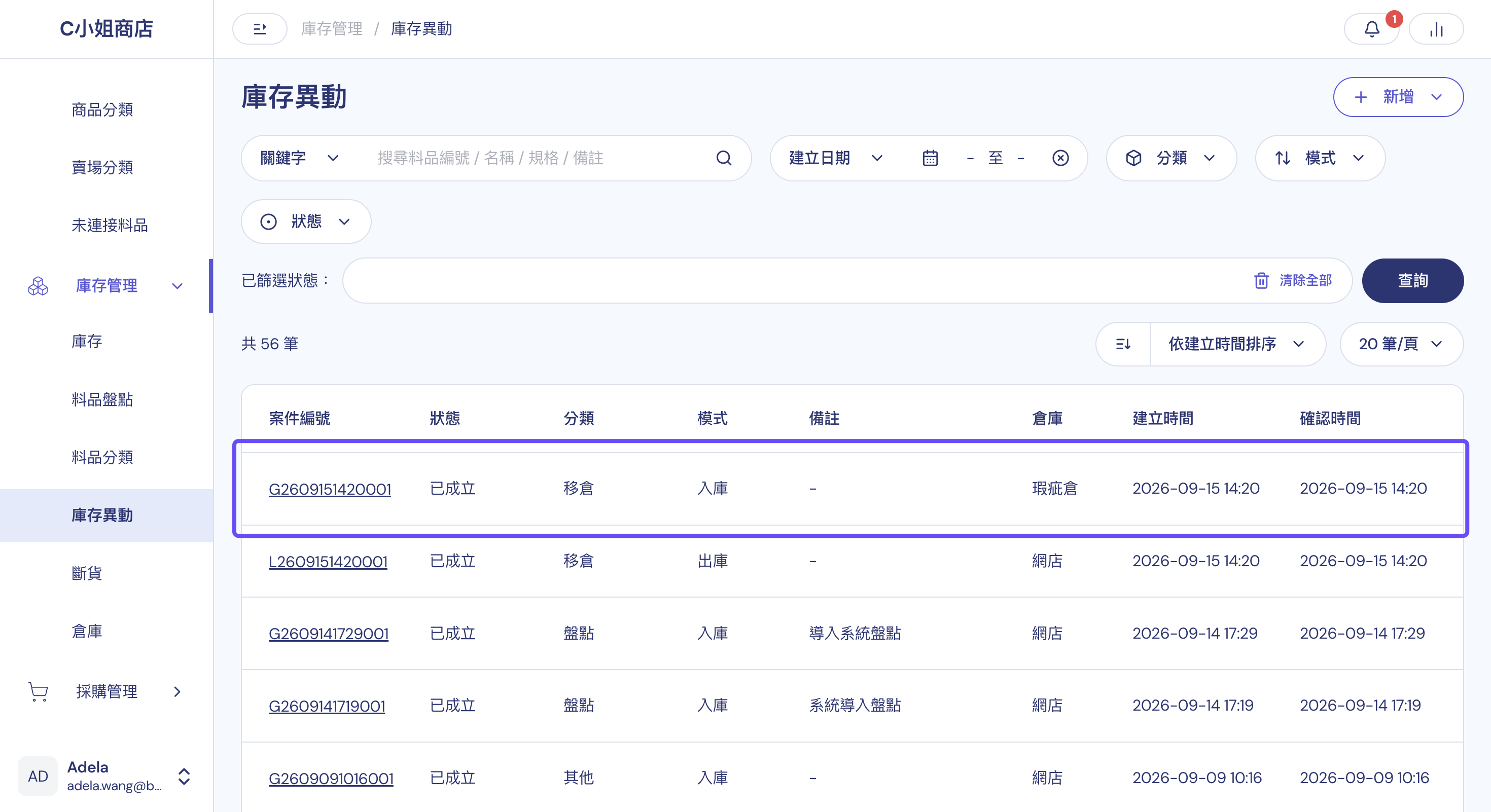Click the 共 56 筆 record count
The image size is (1491, 812).
click(270, 344)
